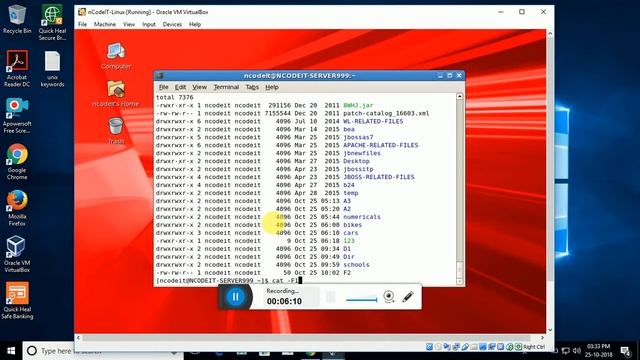Click the VirtualBox title bar icon

point(82,12)
